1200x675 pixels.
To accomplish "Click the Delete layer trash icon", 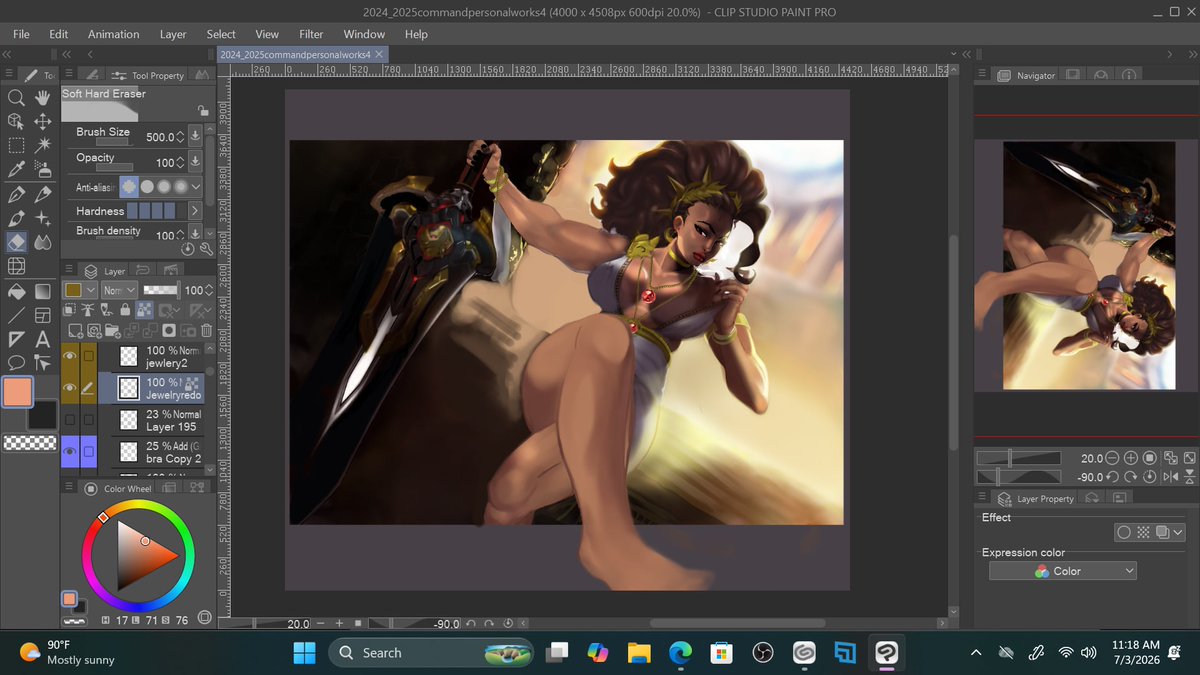I will tap(206, 330).
